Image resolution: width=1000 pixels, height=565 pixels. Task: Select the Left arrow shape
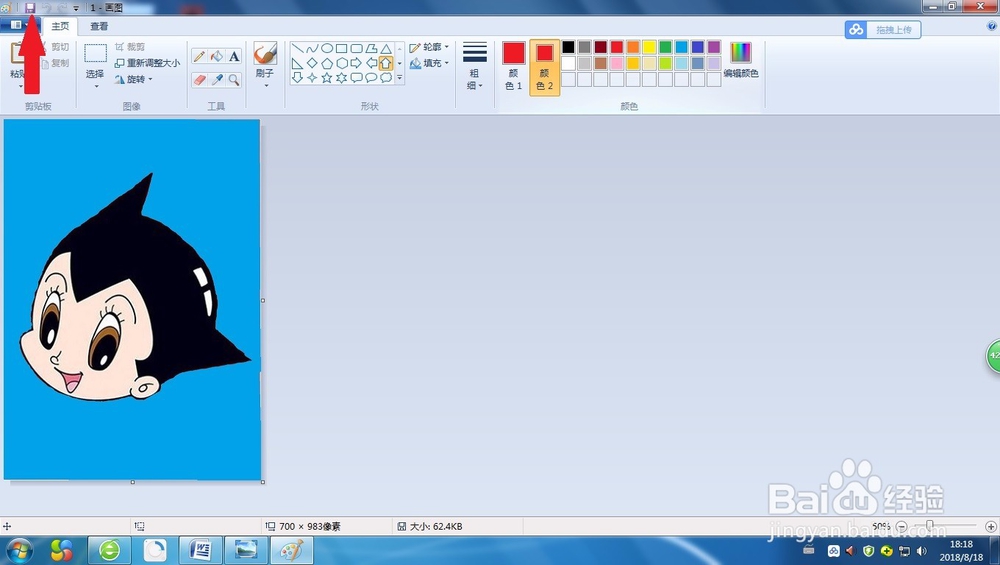coord(371,63)
